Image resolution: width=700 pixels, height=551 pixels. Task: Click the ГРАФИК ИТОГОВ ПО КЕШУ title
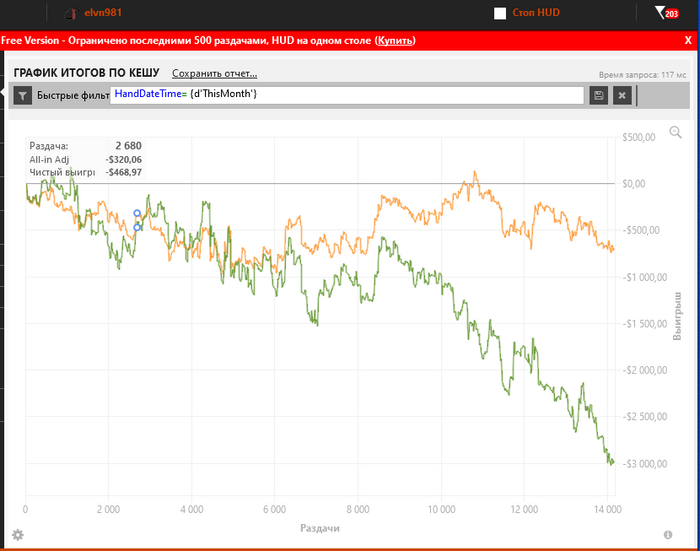point(87,73)
